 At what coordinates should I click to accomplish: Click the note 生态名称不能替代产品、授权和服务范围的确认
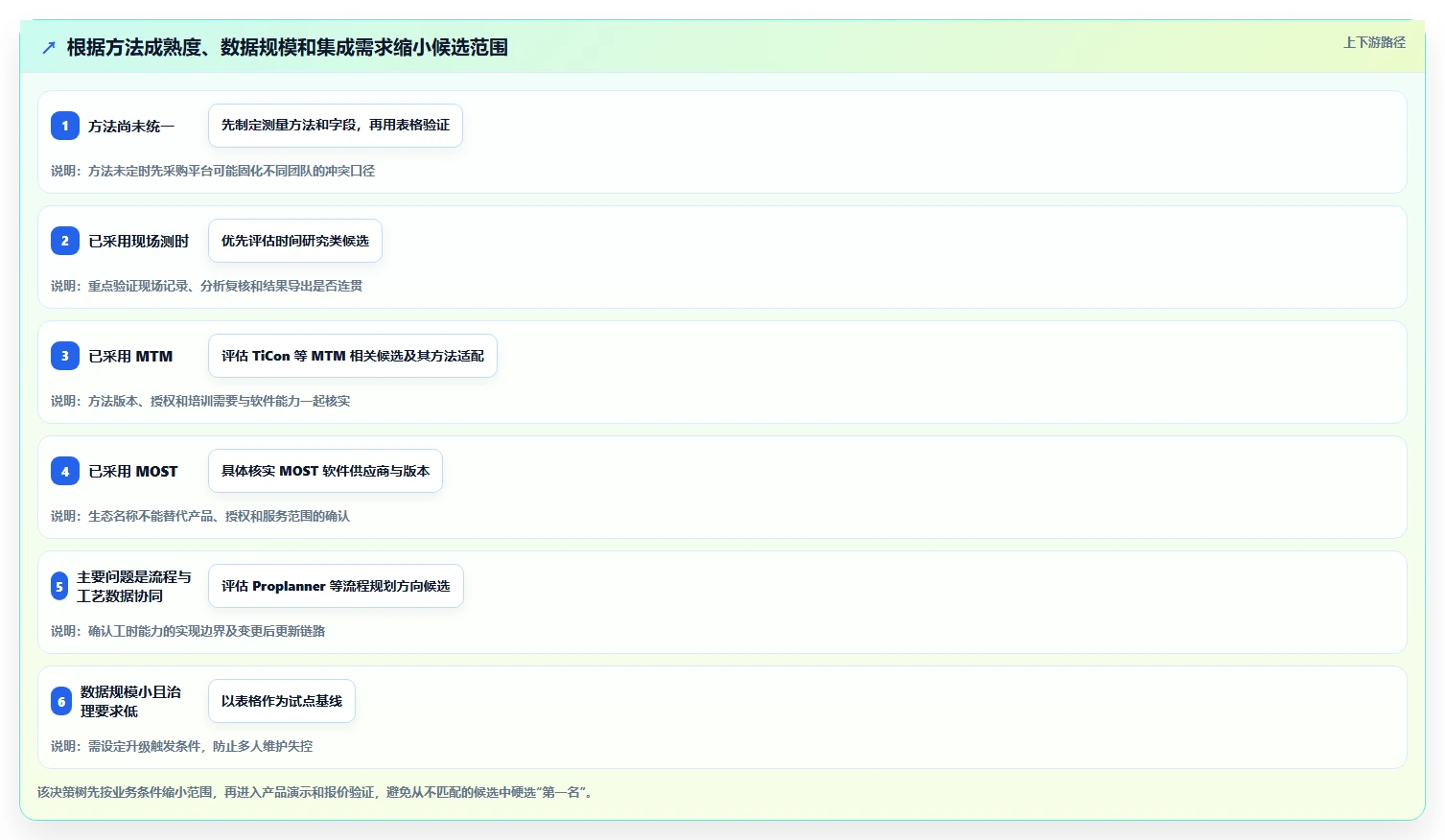click(x=219, y=516)
